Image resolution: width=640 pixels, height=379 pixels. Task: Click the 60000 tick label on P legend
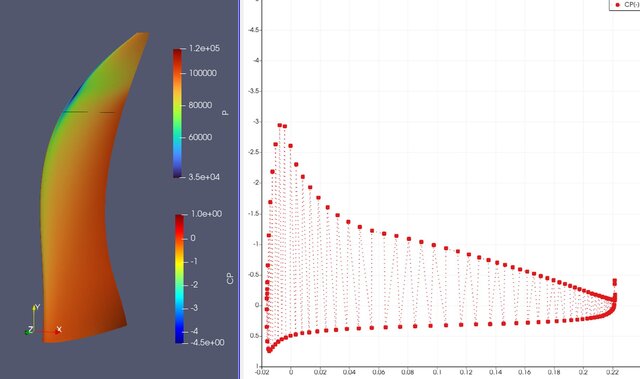point(200,137)
